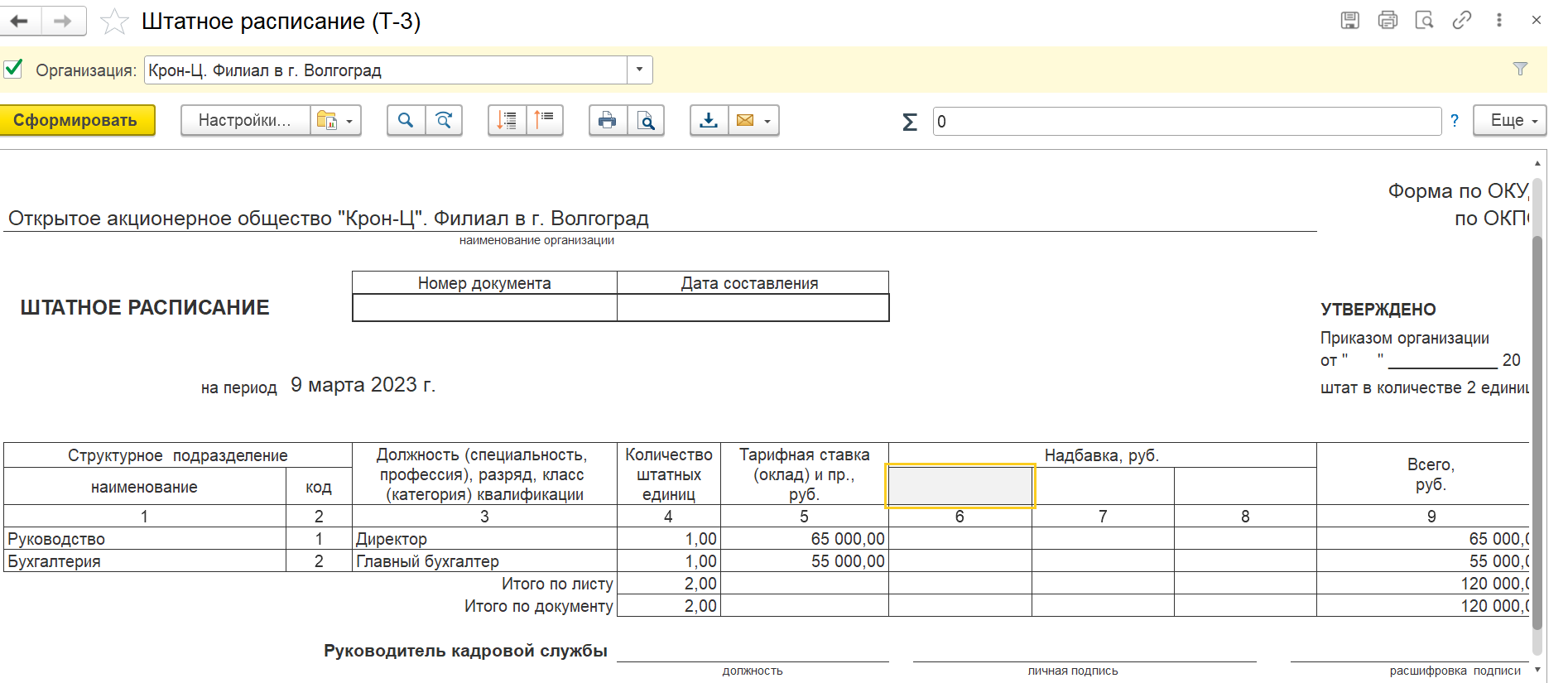
Task: Click the question mark help link
Action: pos(1455,121)
